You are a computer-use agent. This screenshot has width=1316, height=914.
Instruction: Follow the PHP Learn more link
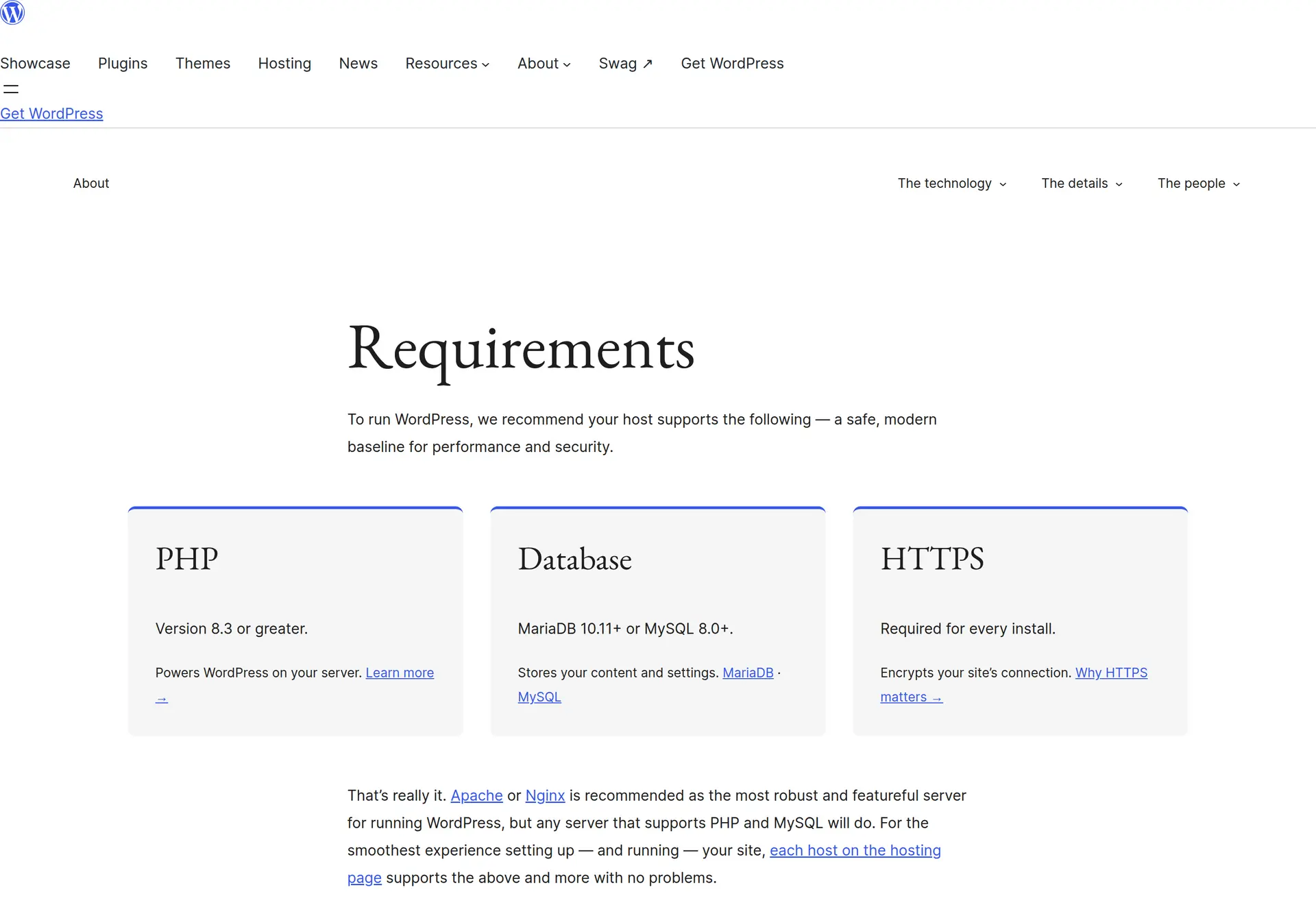400,673
